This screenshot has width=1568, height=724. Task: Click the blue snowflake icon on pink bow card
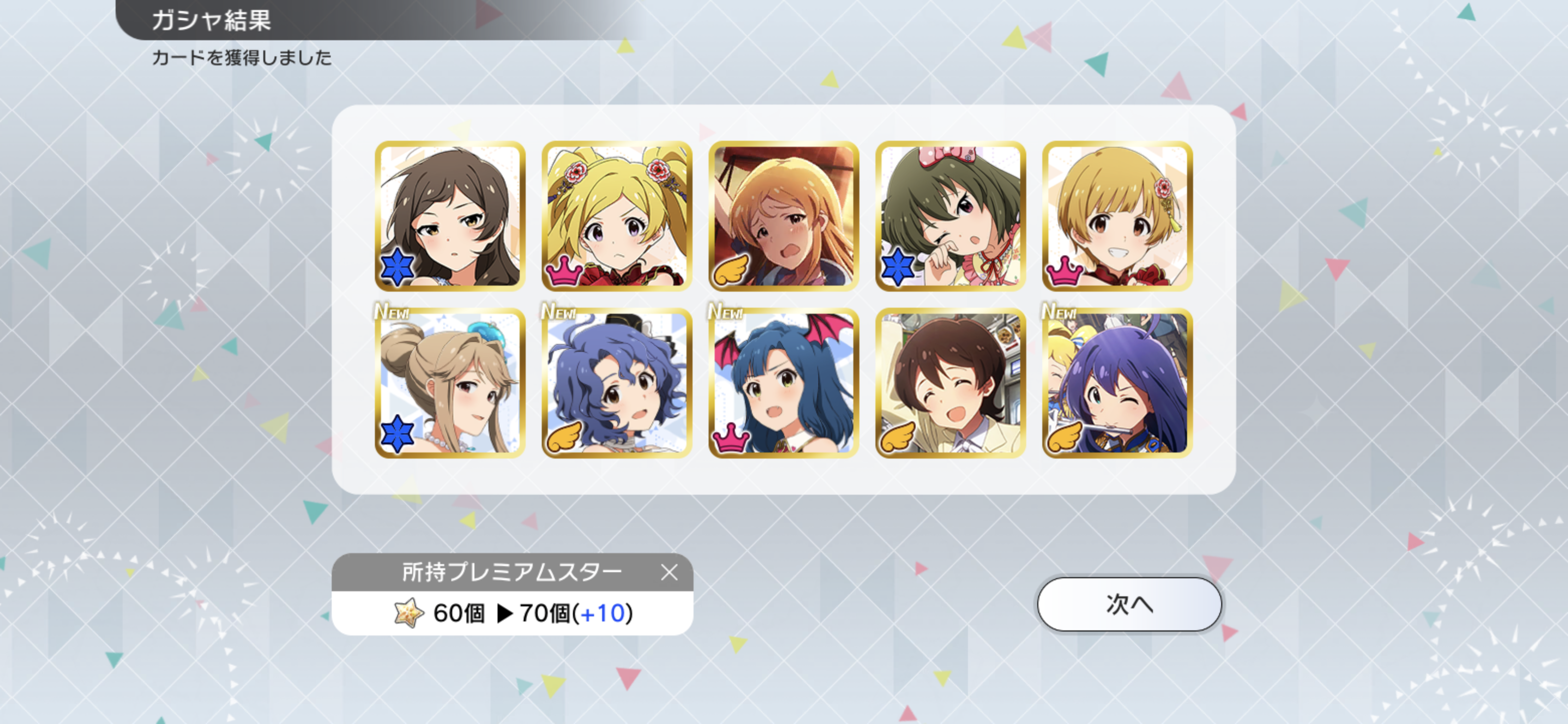898,267
